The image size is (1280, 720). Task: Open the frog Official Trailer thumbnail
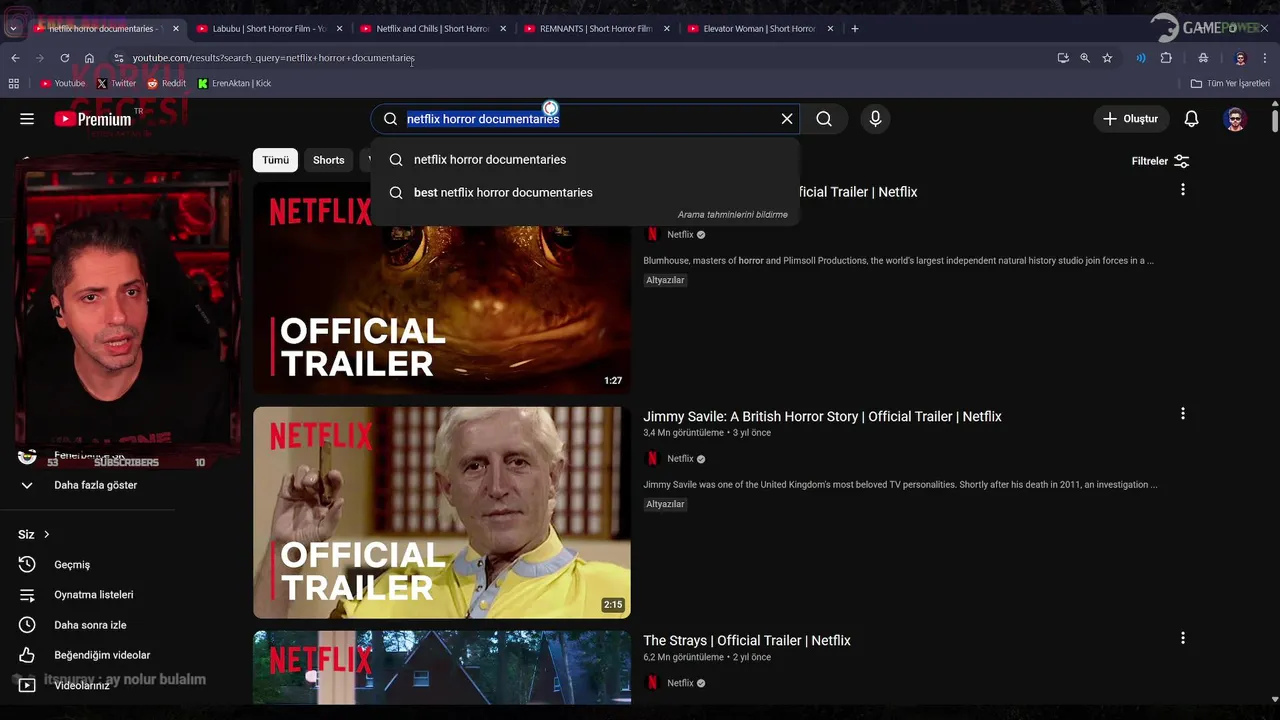[x=441, y=288]
